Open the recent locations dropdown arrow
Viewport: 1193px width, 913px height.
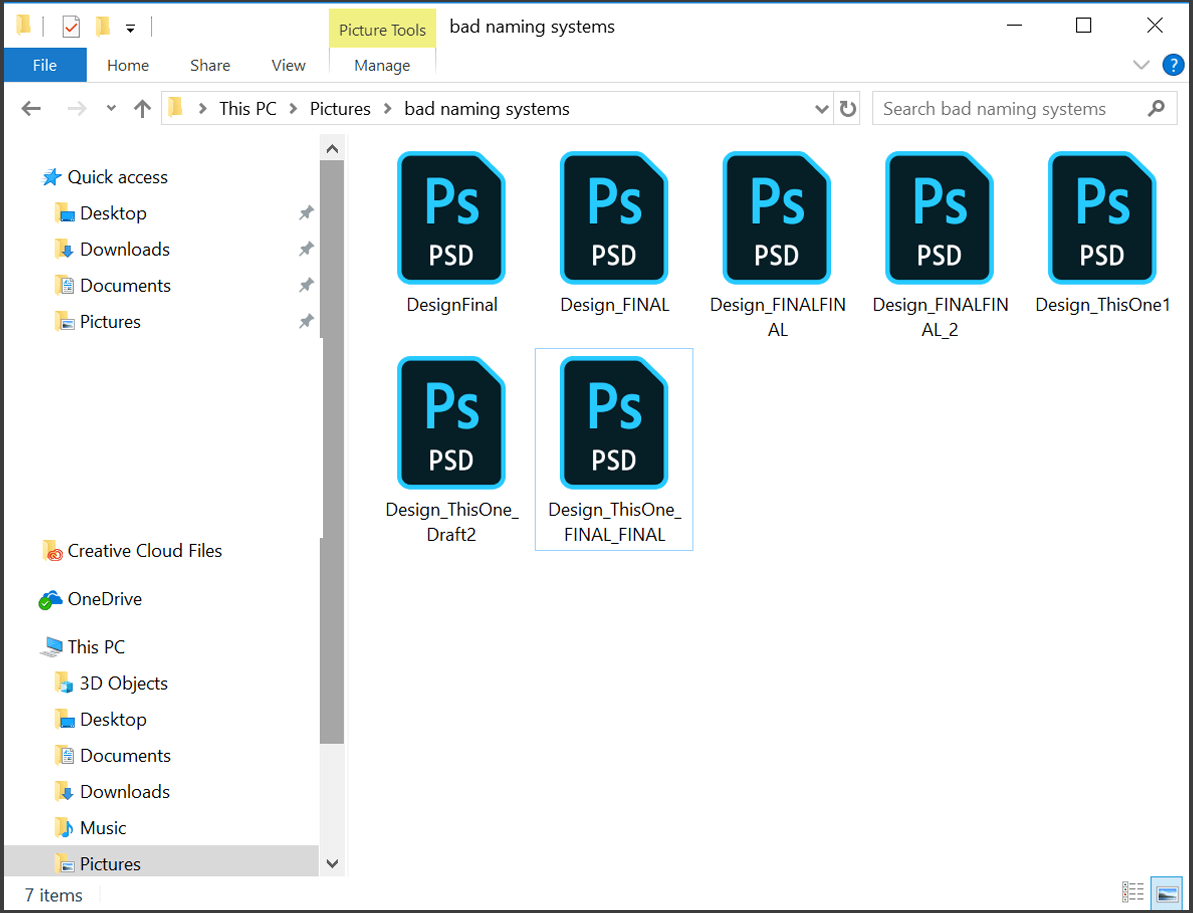click(111, 109)
